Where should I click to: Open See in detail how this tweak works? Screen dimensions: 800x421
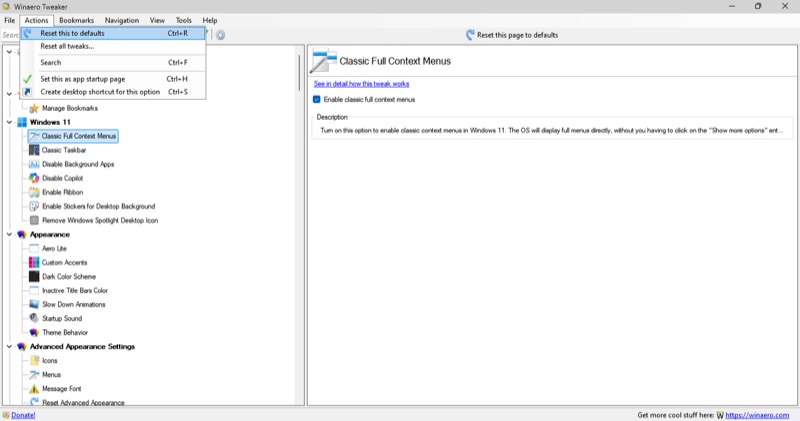[x=361, y=84]
